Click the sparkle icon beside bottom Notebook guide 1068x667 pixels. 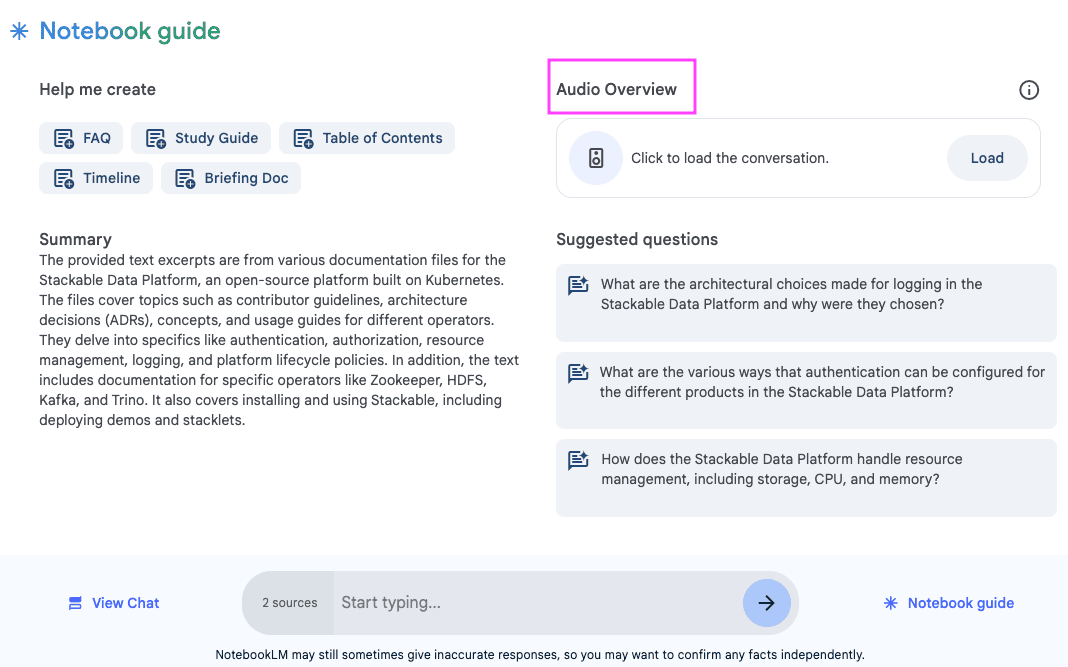889,602
